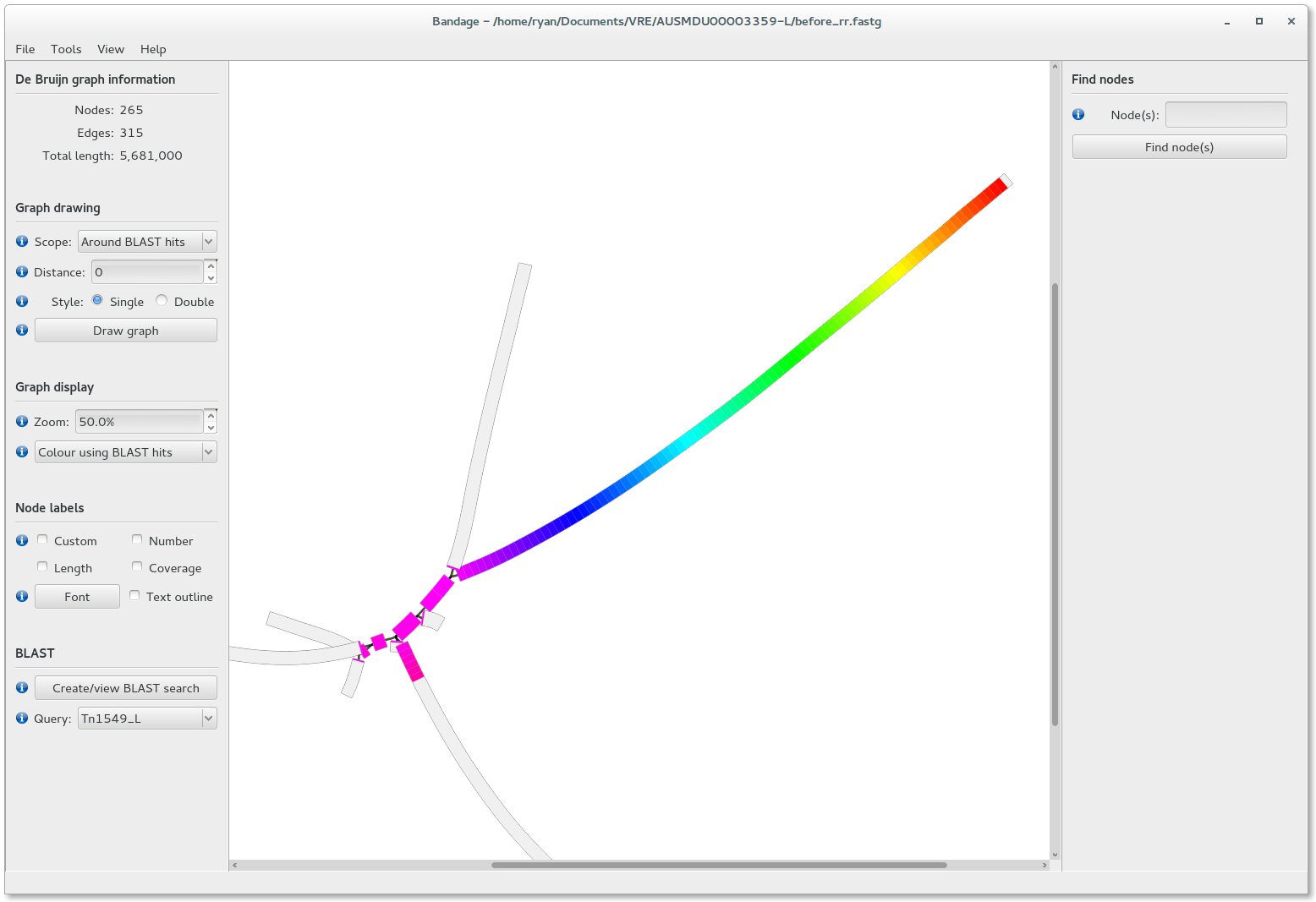The image size is (1316, 902).
Task: Click info icon next to Zoom
Action: [22, 421]
